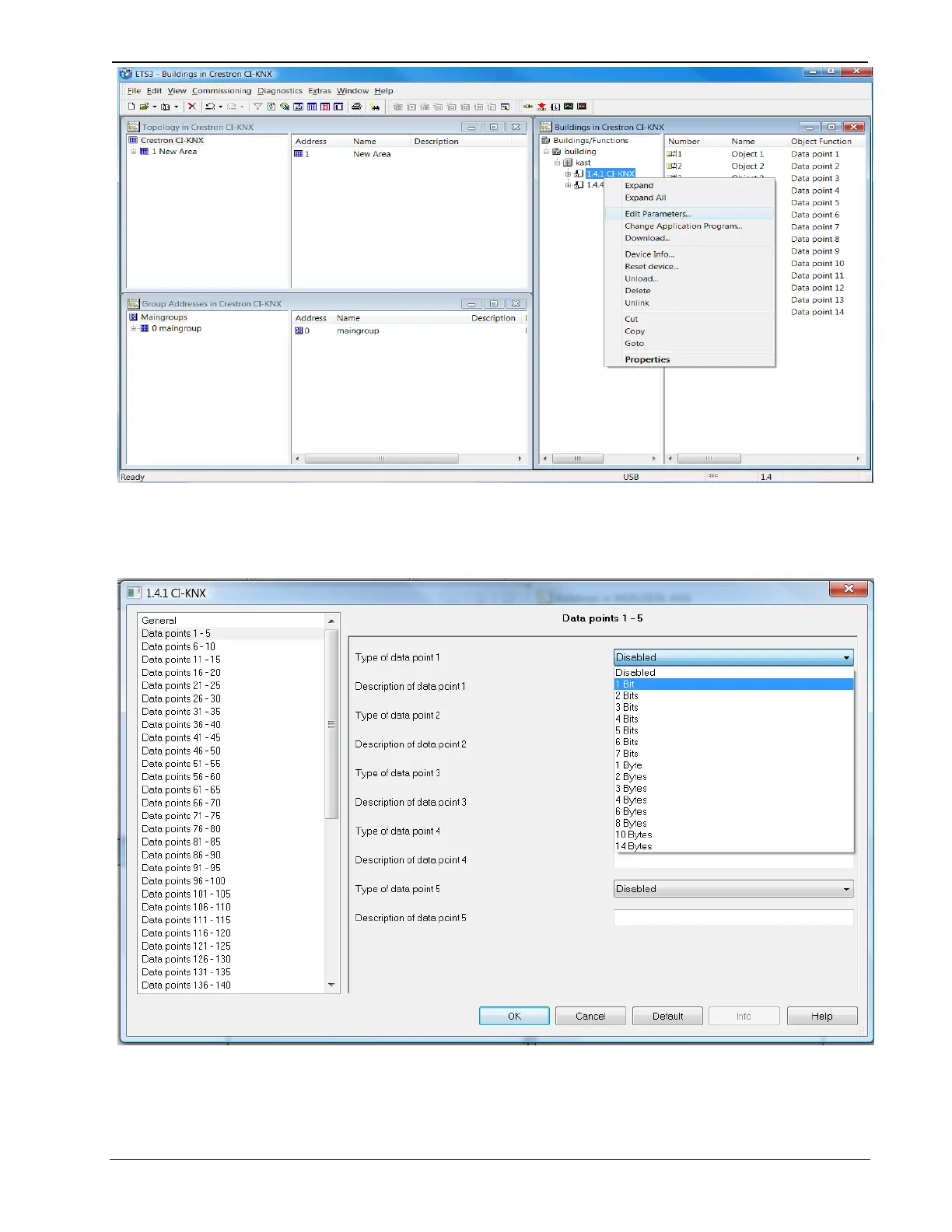Click the Maingroups root icon

pyautogui.click(x=133, y=317)
